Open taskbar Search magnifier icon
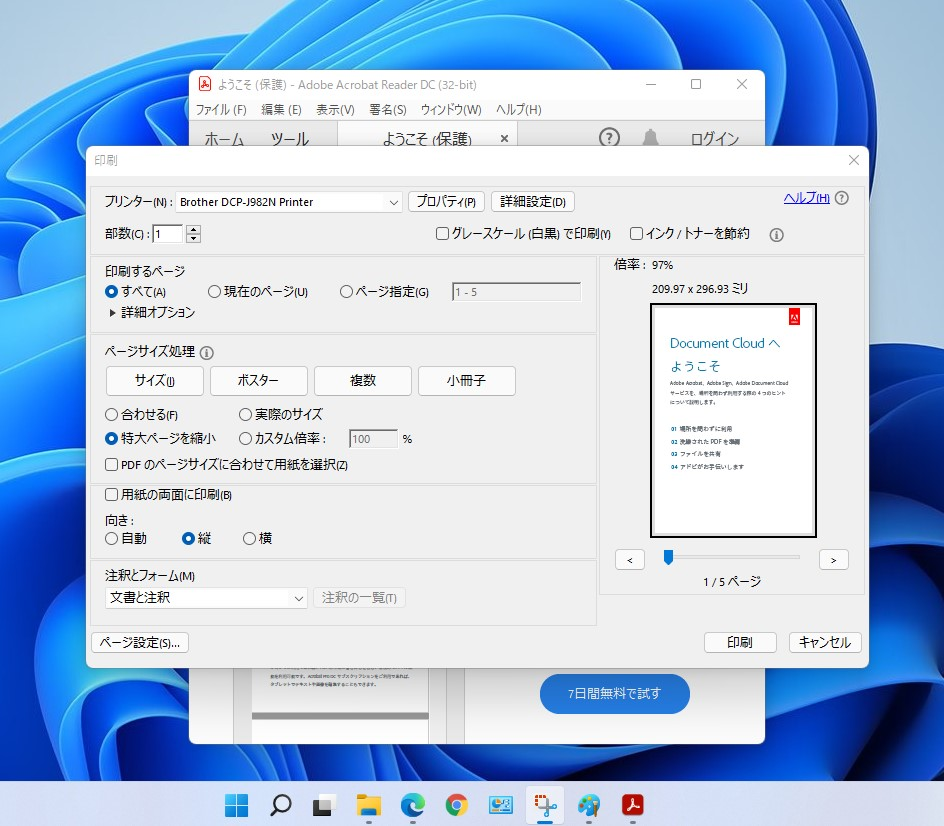The image size is (944, 826). [x=280, y=805]
